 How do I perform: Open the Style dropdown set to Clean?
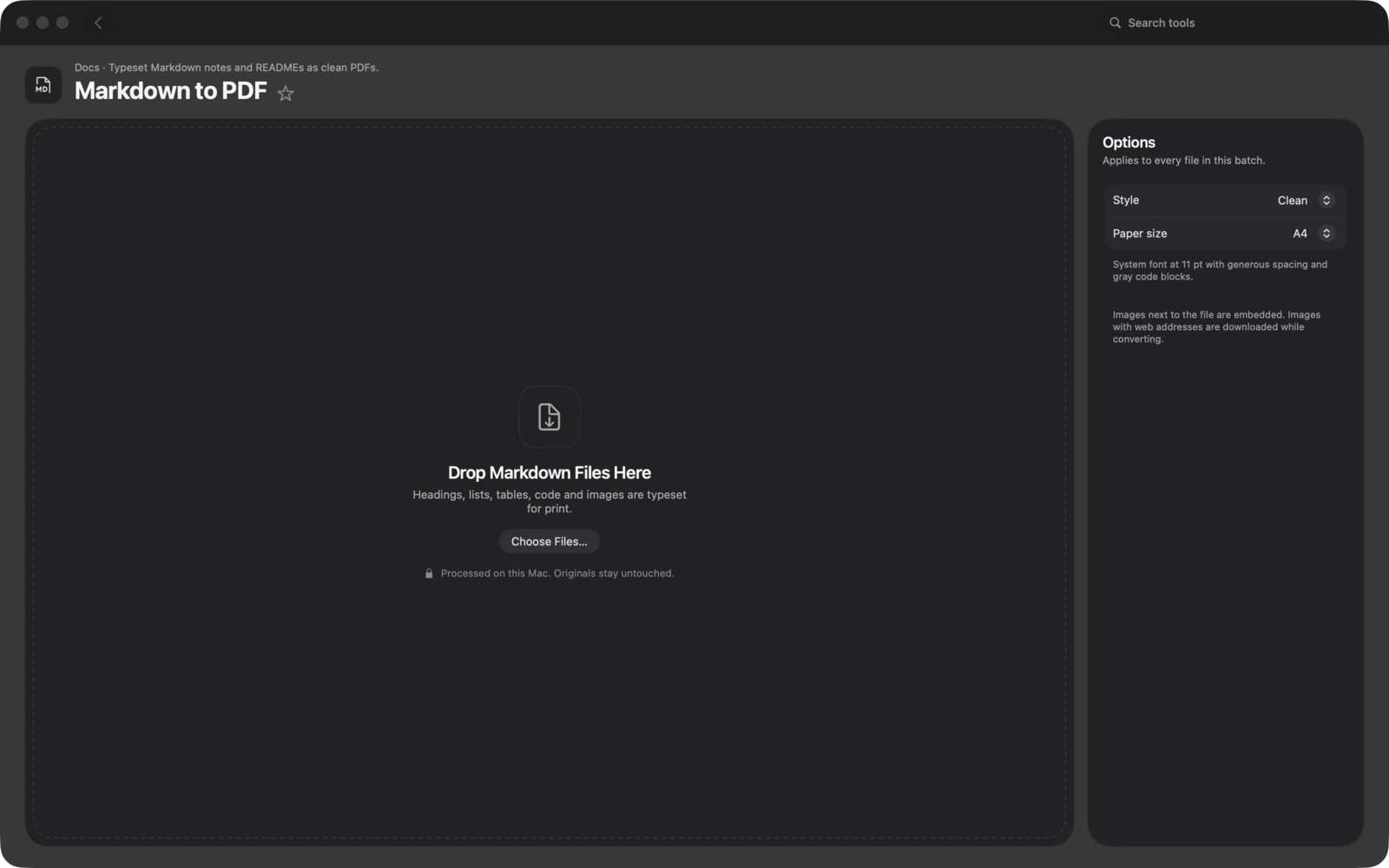coord(1305,201)
